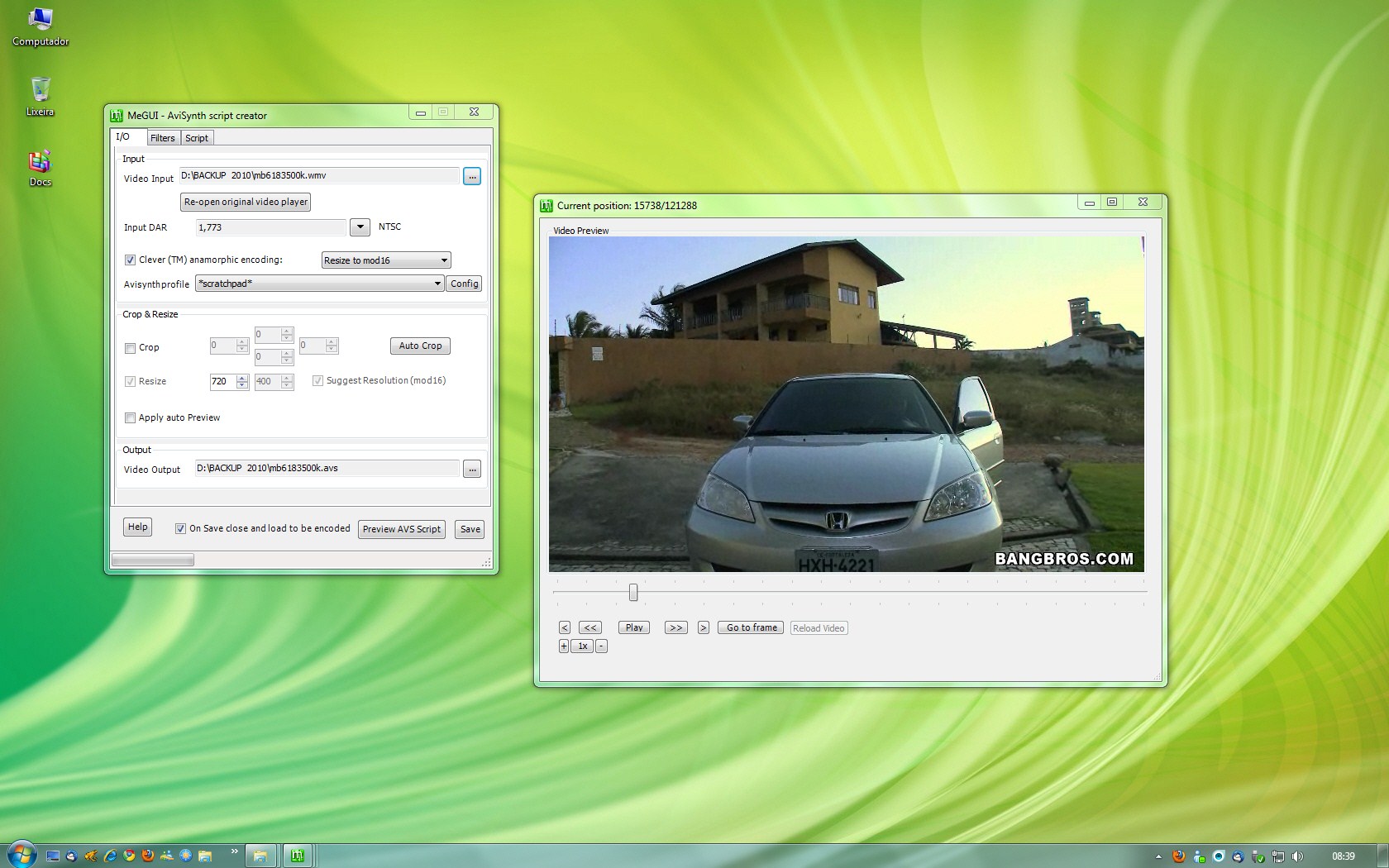Click the Preview AVS Script button
The image size is (1389, 868).
(x=402, y=529)
